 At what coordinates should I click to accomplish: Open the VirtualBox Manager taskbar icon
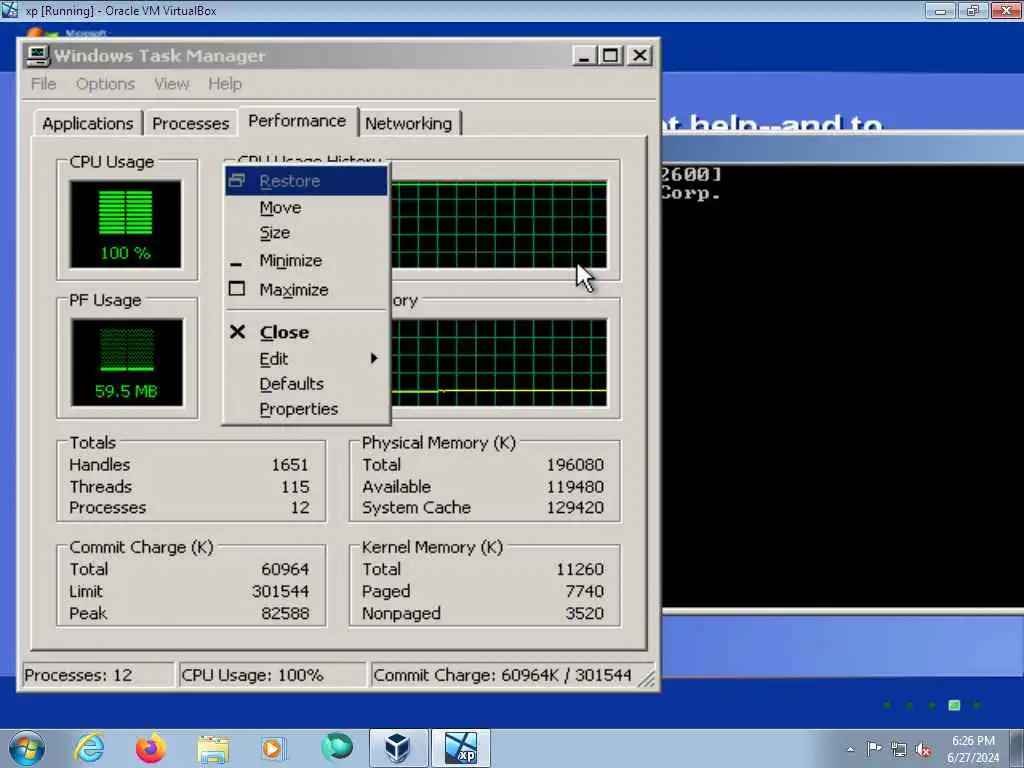398,748
